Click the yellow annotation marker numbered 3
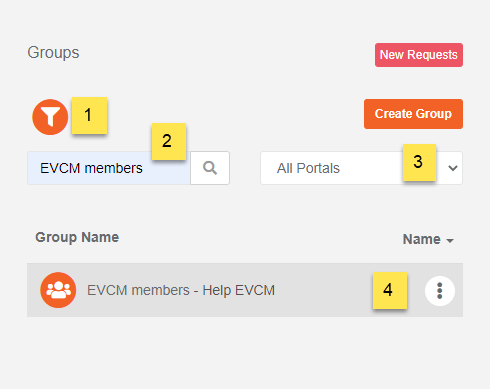Image resolution: width=490 pixels, height=389 pixels. pos(419,162)
